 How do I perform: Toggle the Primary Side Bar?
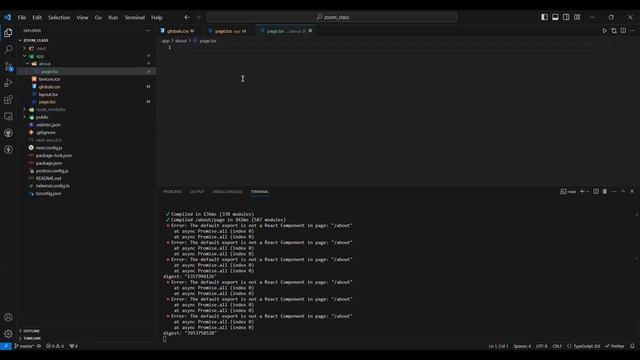(x=544, y=17)
